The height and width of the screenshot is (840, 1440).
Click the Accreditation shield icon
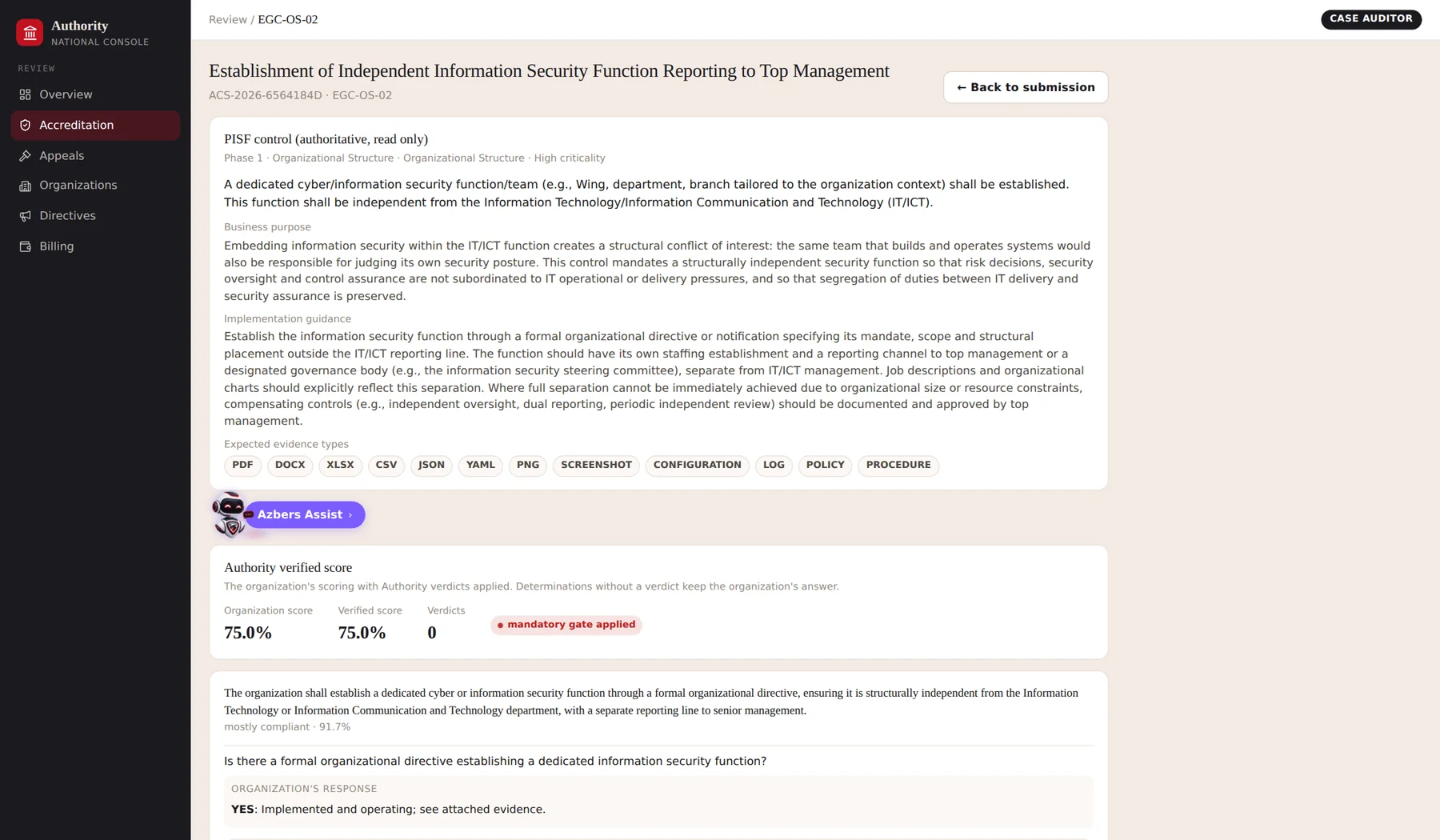pyautogui.click(x=26, y=125)
